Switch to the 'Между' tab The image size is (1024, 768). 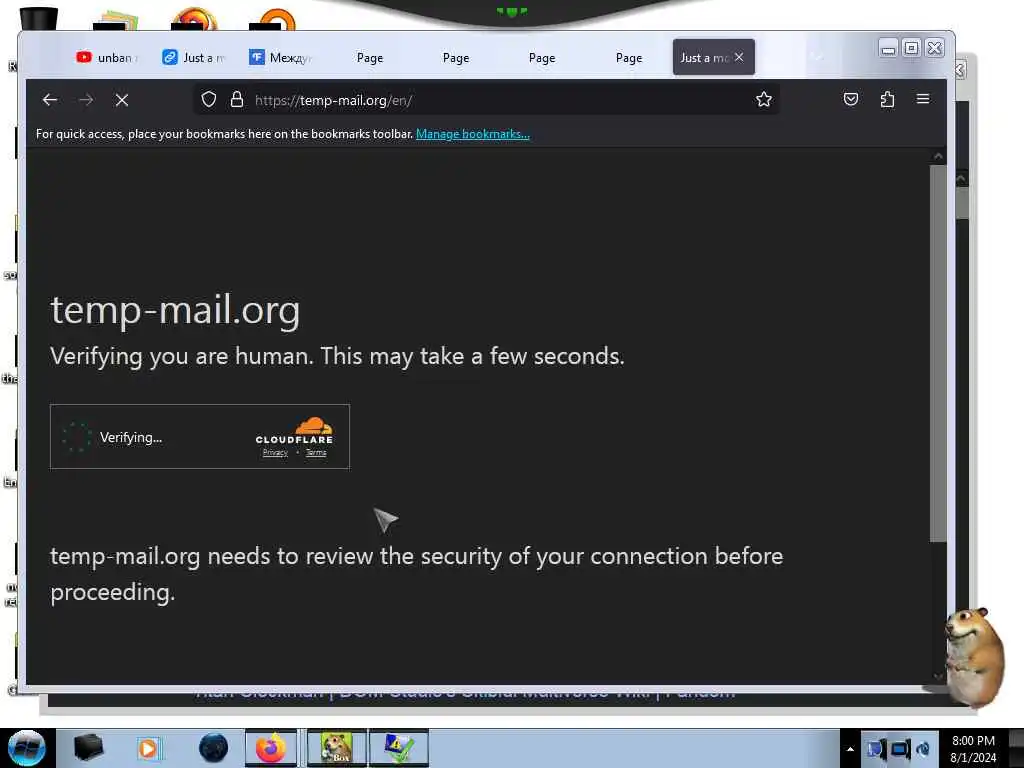coord(280,57)
